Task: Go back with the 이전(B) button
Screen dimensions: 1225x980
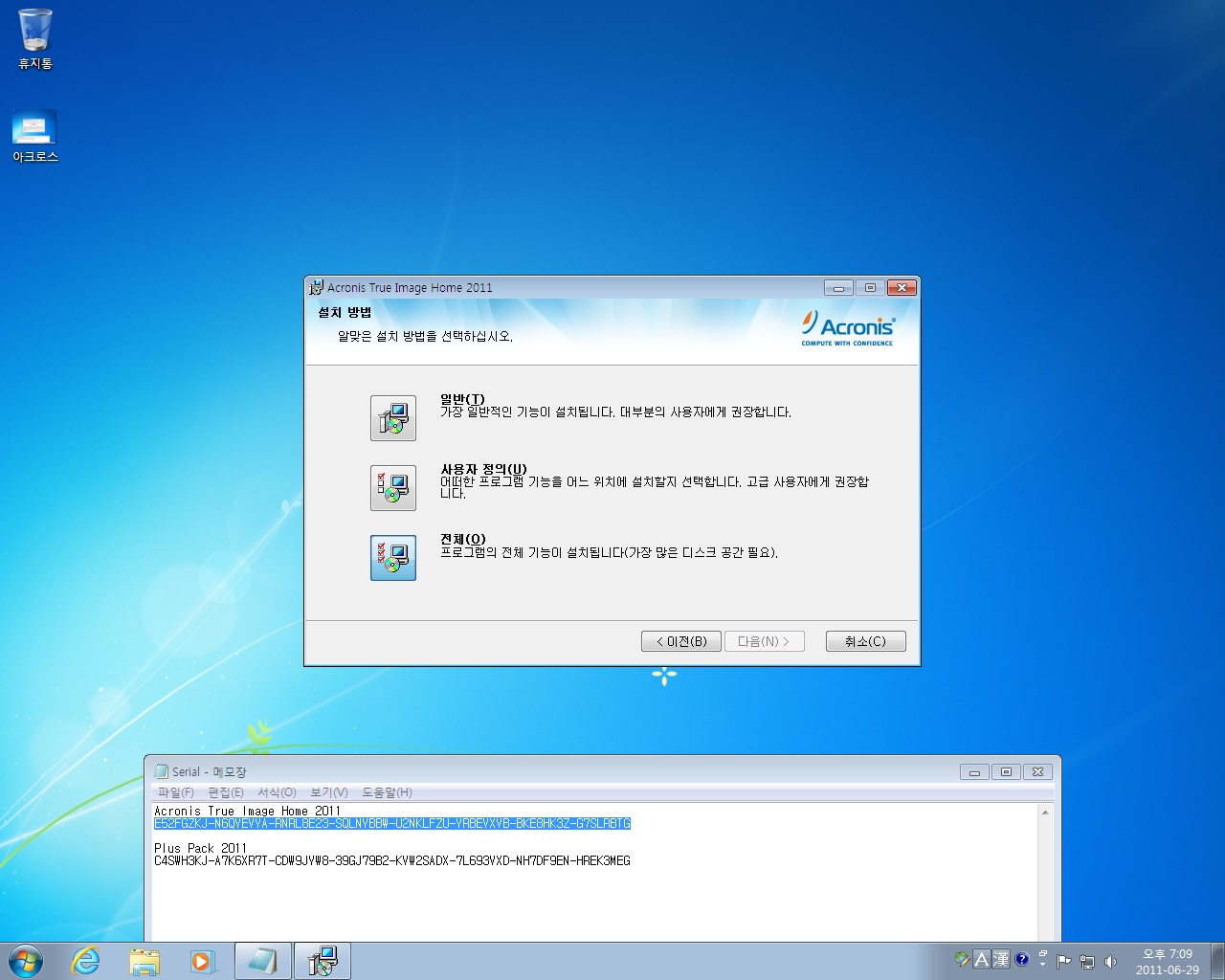Action: pyautogui.click(x=681, y=641)
